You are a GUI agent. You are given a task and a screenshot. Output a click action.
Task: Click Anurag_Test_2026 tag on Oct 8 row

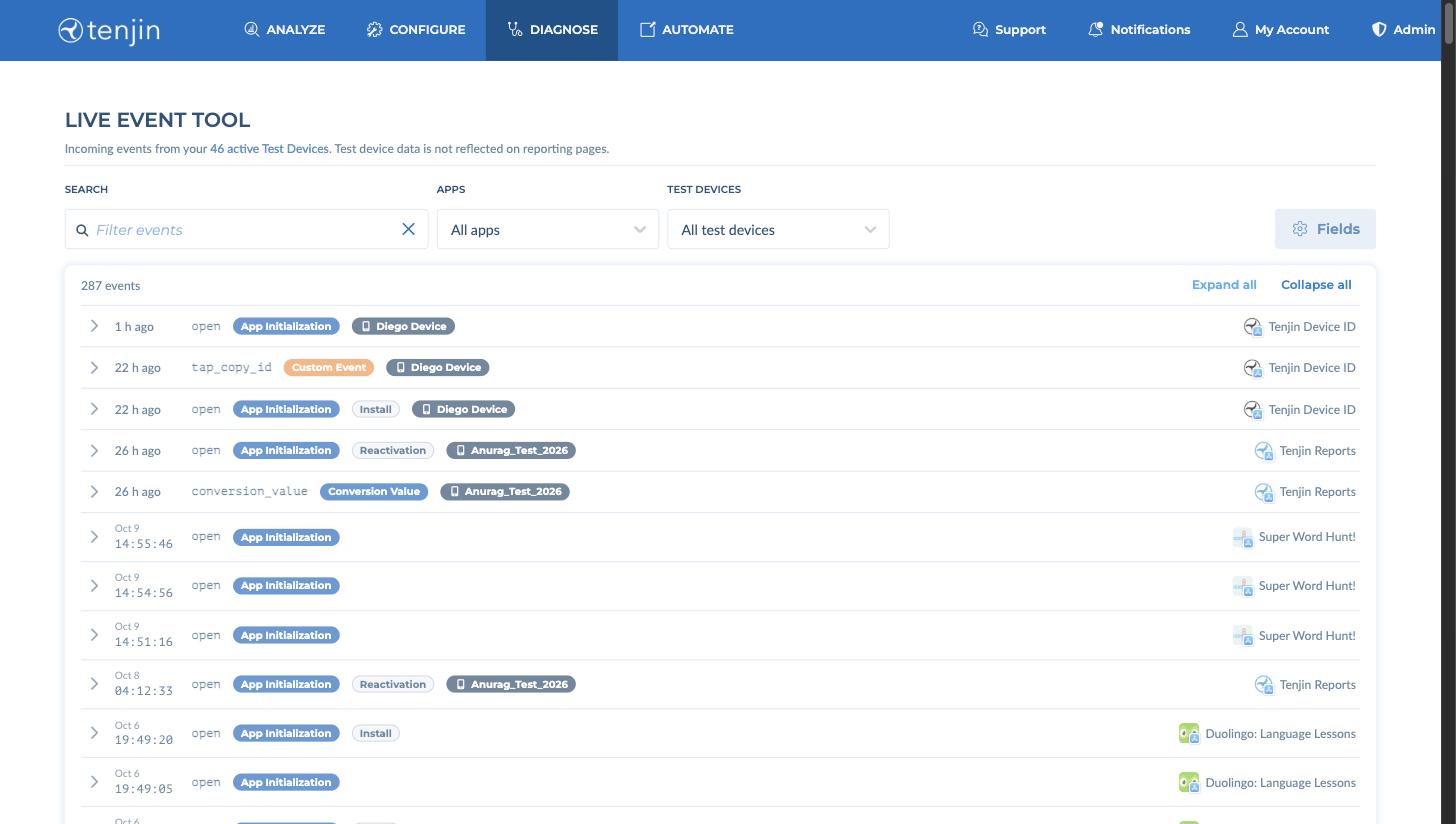pos(511,684)
